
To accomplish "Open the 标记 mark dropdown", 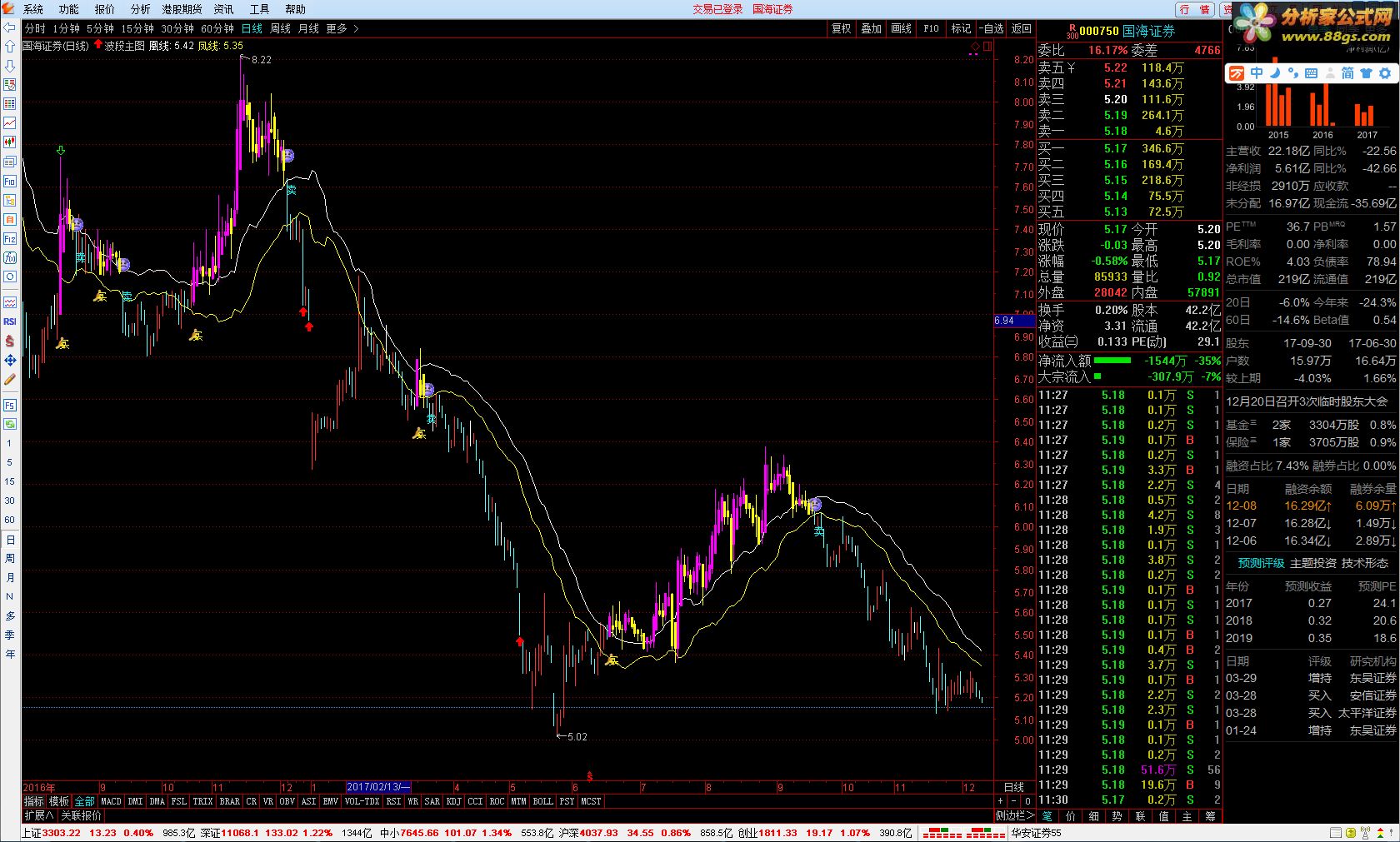I will coord(962,28).
